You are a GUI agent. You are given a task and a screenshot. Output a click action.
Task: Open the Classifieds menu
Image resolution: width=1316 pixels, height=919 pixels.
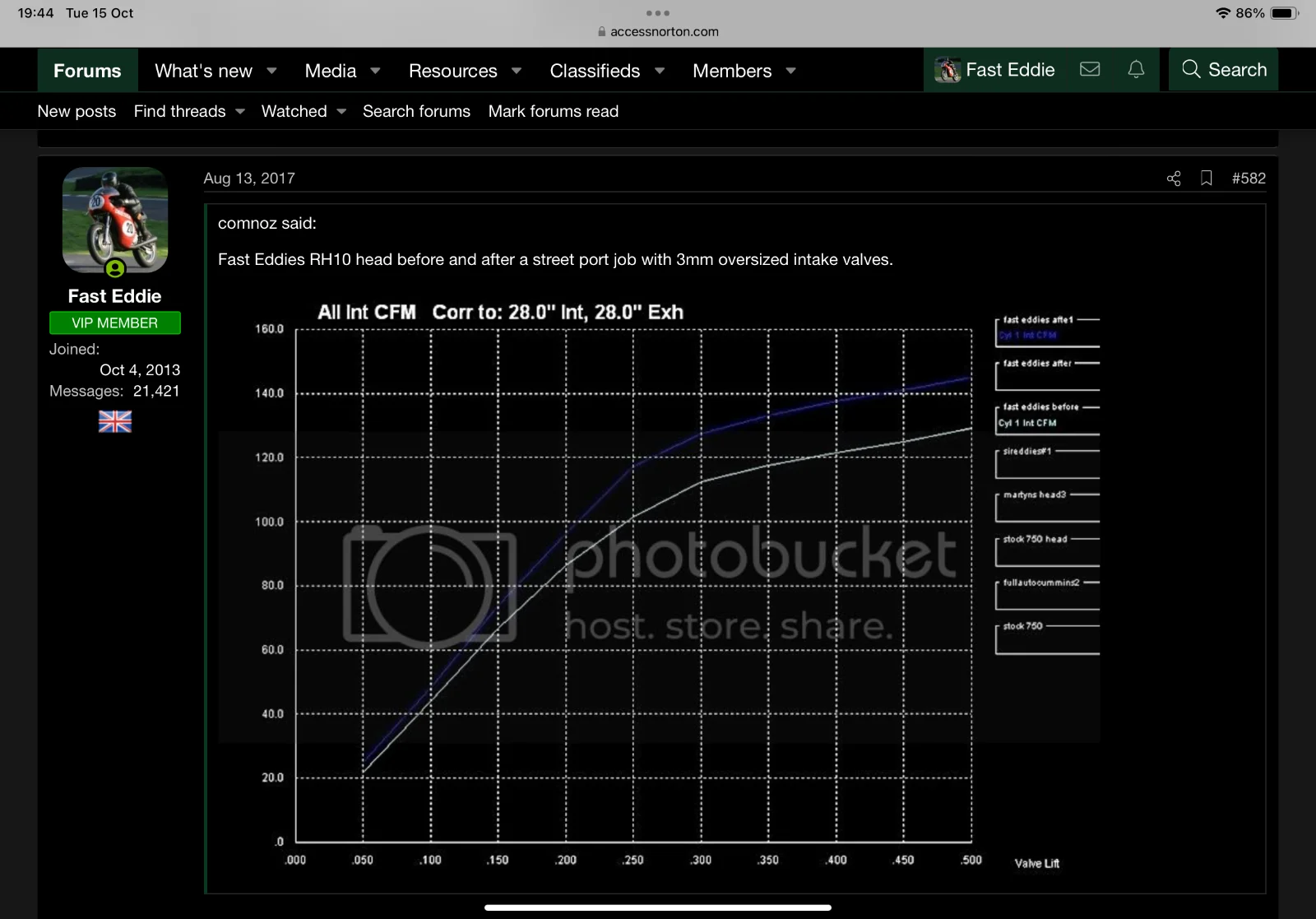tap(595, 71)
